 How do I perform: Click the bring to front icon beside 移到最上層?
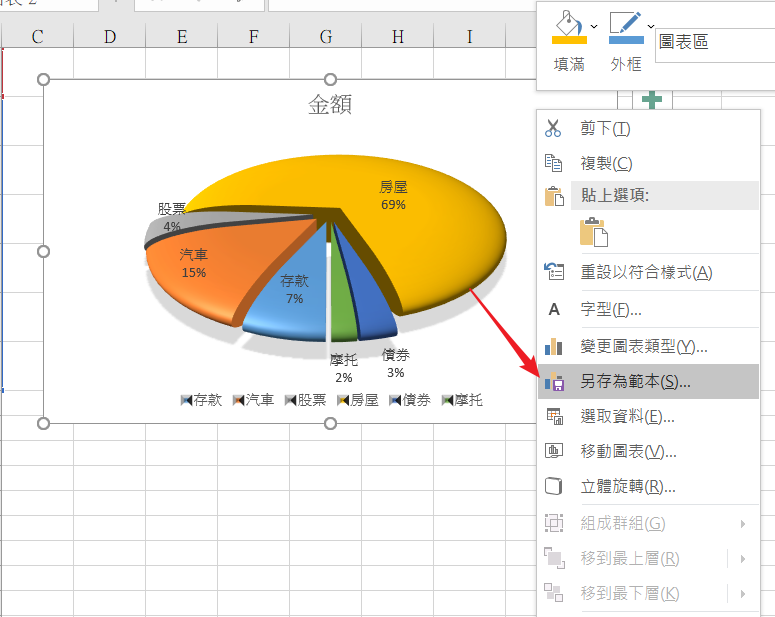point(554,558)
